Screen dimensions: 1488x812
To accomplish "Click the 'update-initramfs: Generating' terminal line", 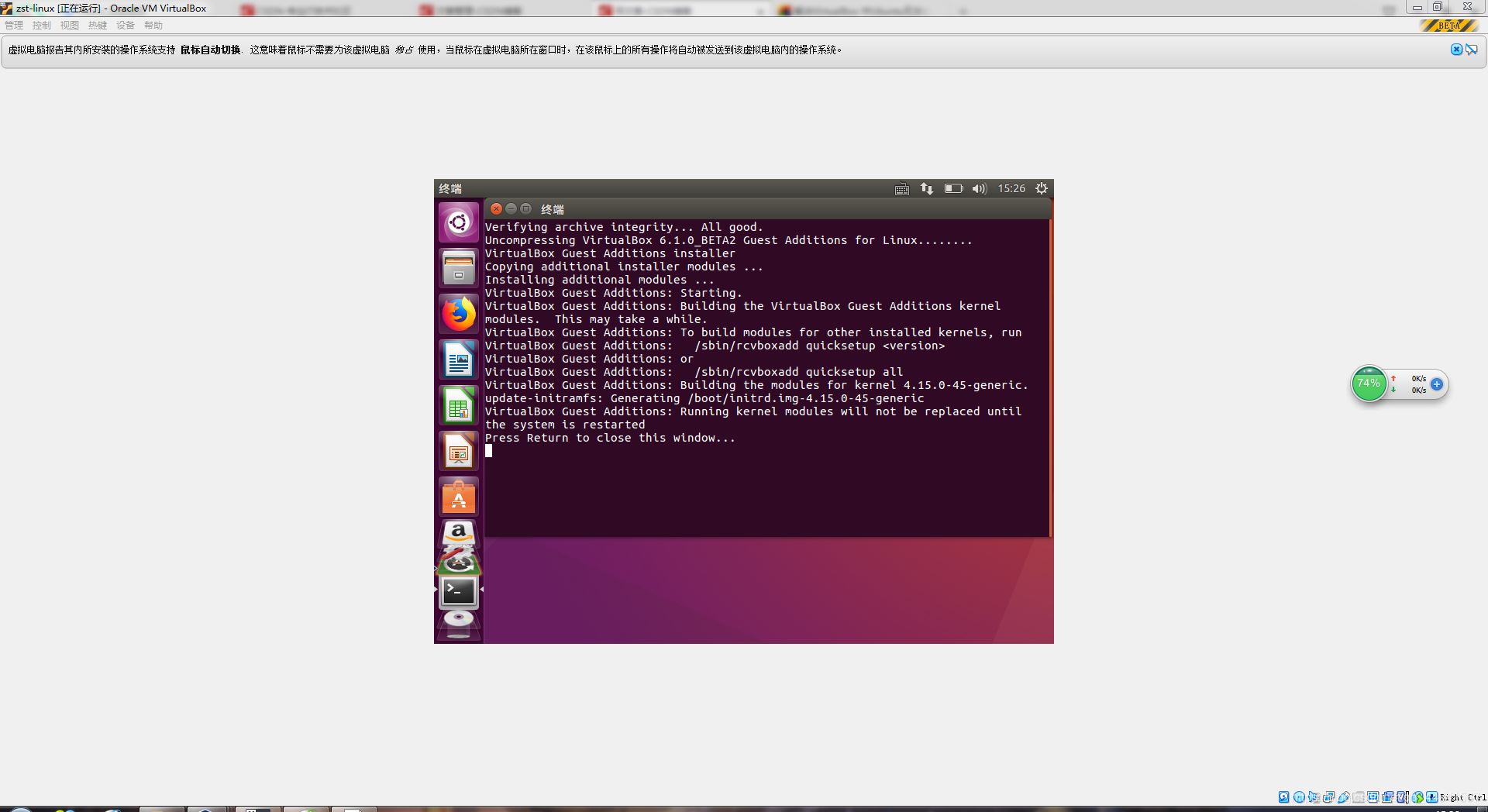I will pyautogui.click(x=704, y=398).
